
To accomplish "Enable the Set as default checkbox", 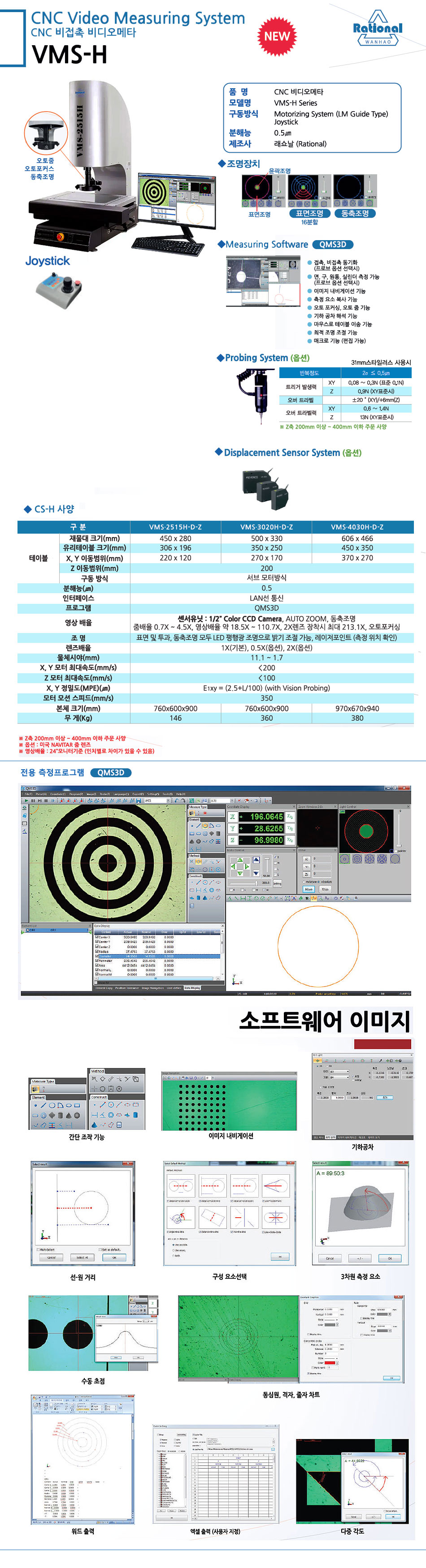I will [100, 1249].
